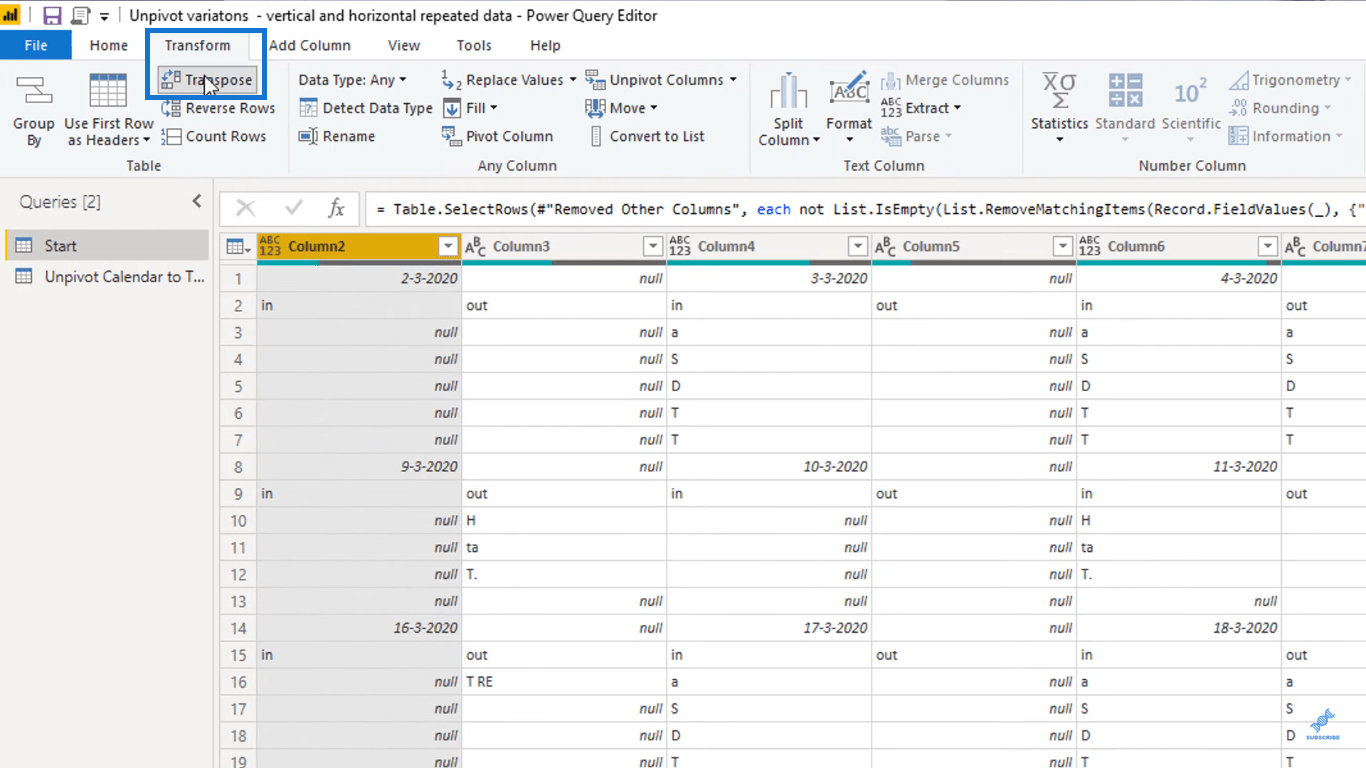
Task: Click the Column2 header
Action: coord(359,247)
